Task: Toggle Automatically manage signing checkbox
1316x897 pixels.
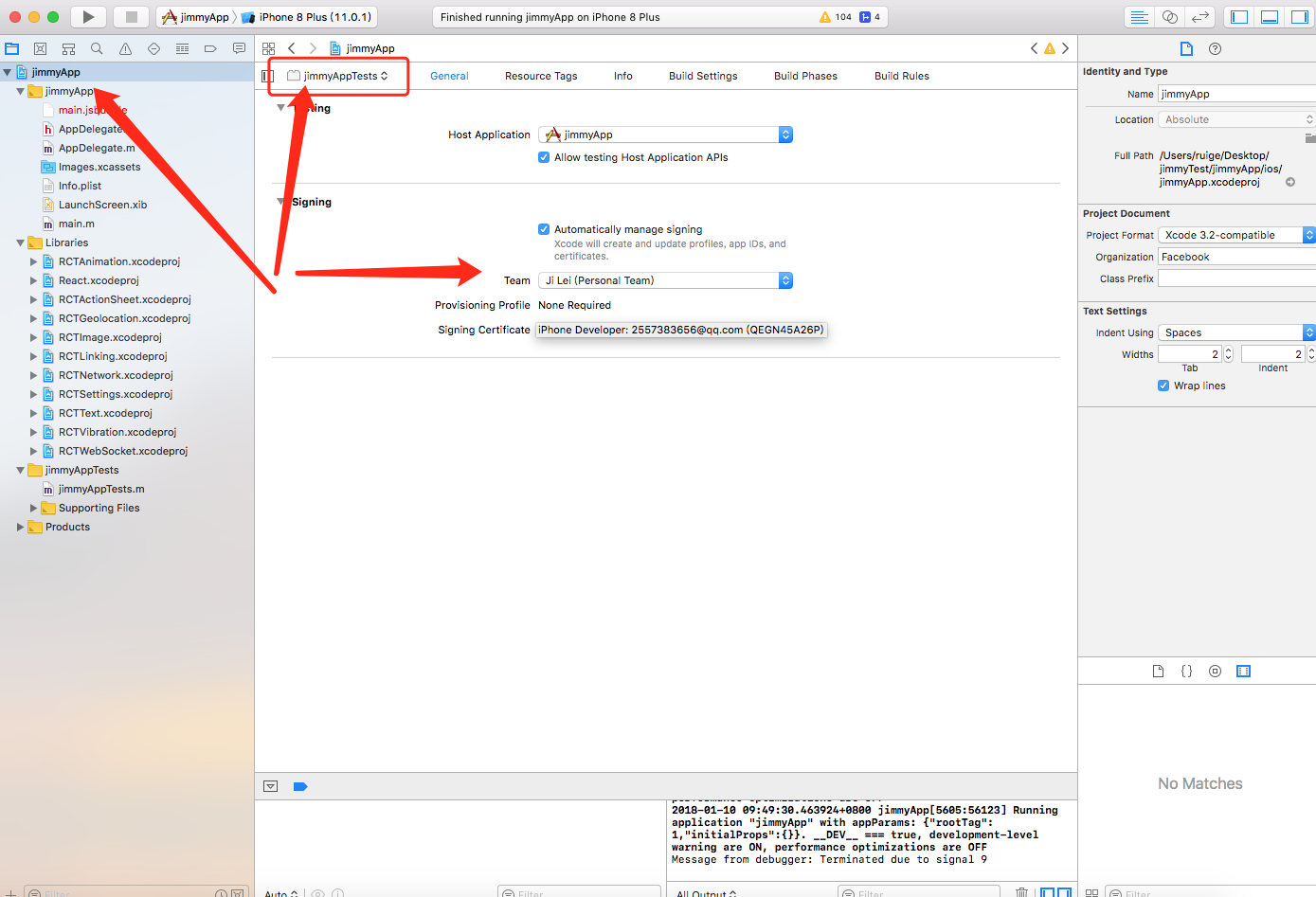Action: (543, 229)
